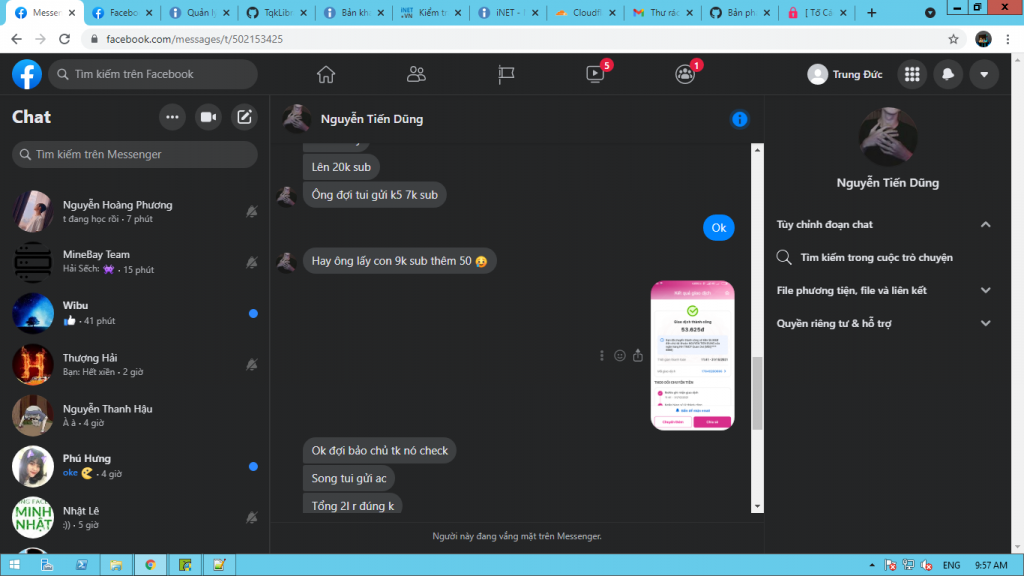The image size is (1024, 576).
Task: Click the Tìm kiếm trên Messenger search field
Action: [x=135, y=155]
